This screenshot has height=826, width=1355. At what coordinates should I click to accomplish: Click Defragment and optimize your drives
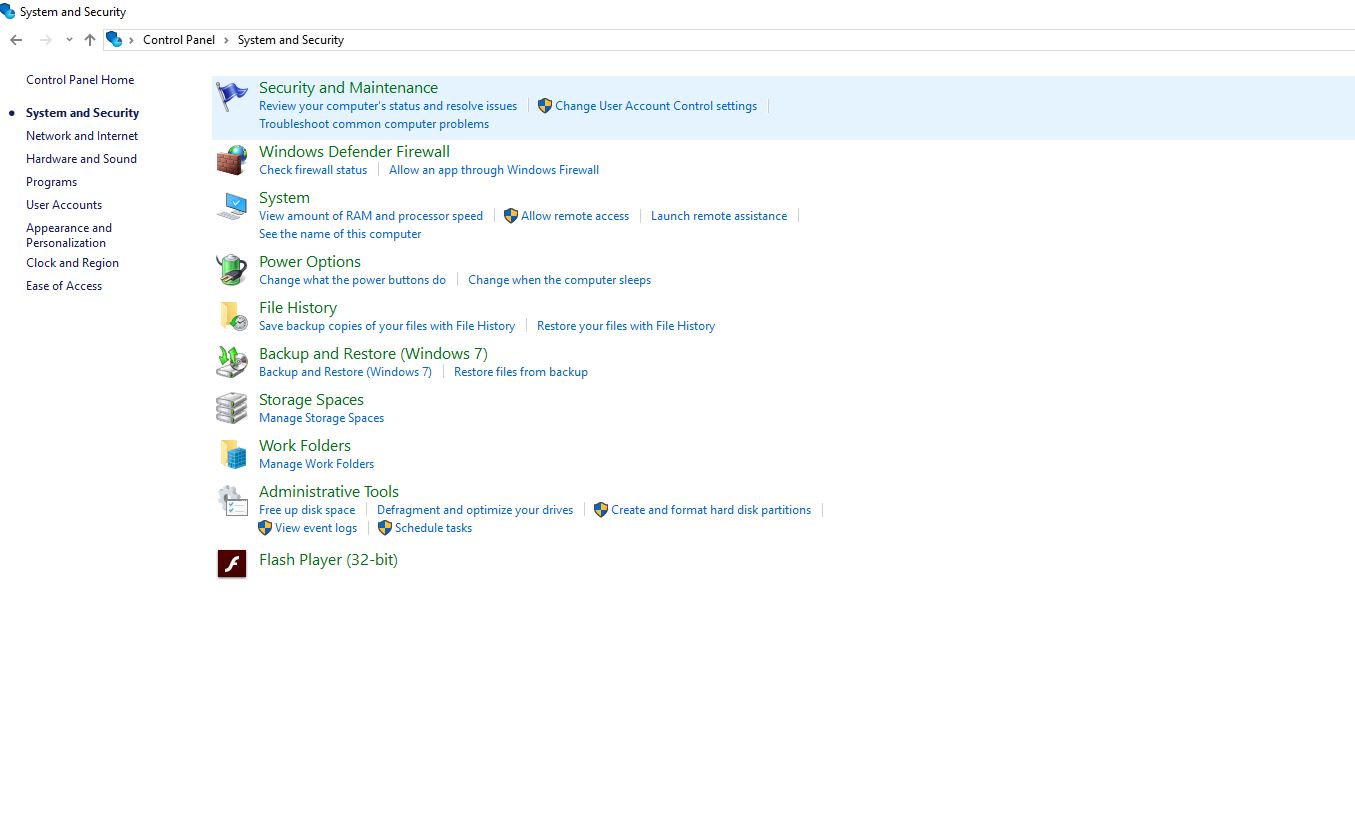(x=475, y=510)
